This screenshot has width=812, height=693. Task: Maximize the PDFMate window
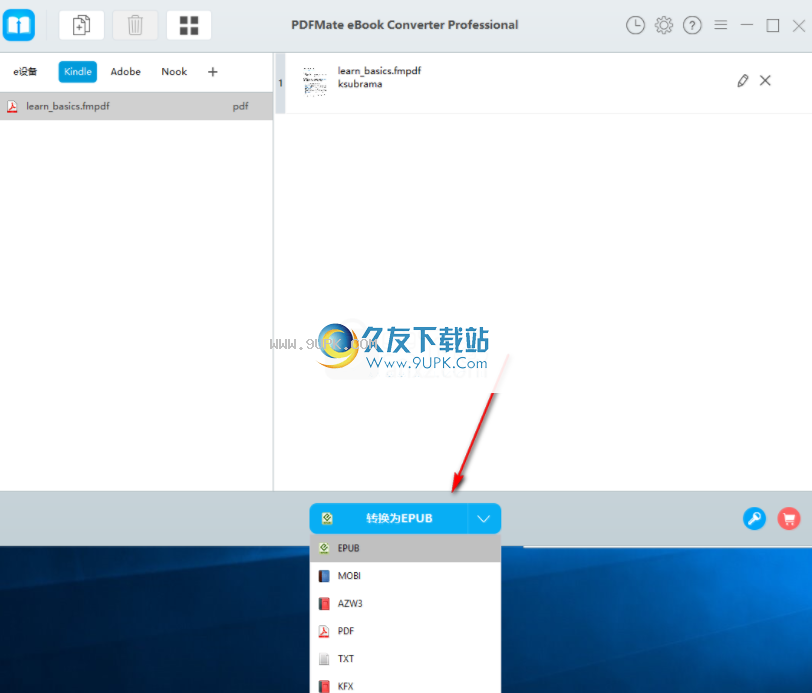[x=773, y=25]
